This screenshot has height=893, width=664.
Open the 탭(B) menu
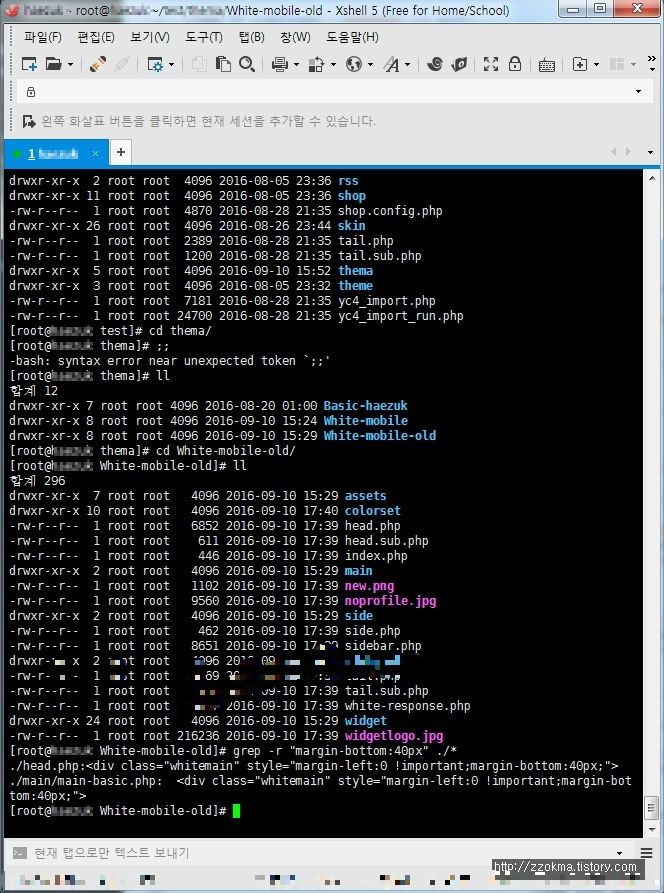(251, 37)
